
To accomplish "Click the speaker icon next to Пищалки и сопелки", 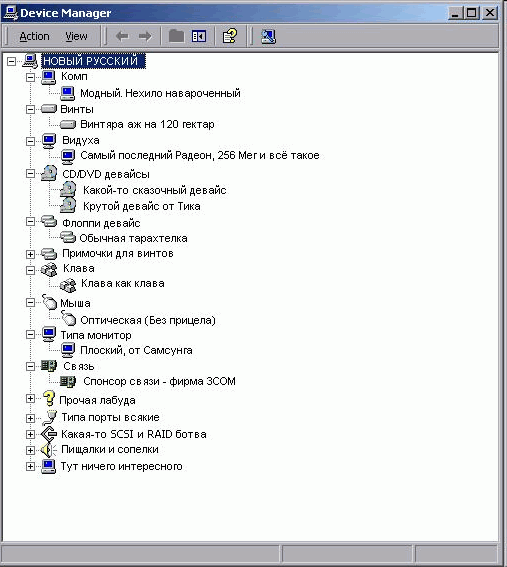I will [x=48, y=450].
